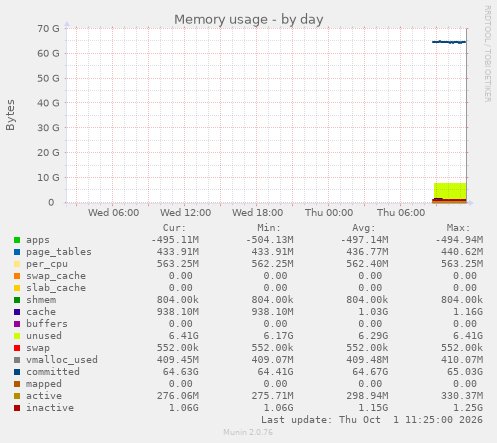
Task: Click the apps current value -495.11M
Action: pos(175,240)
